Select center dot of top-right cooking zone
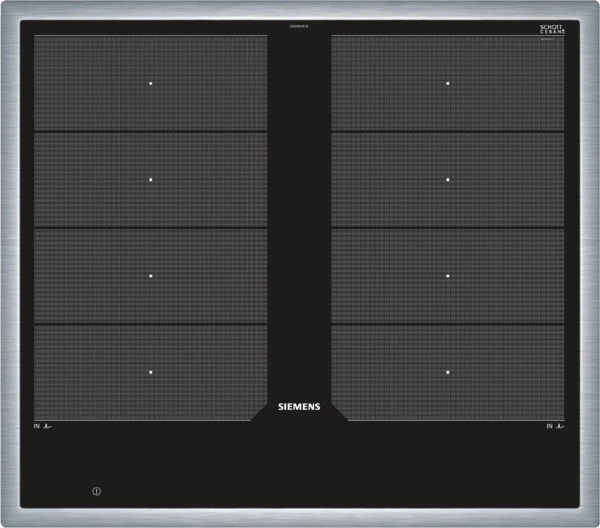The width and height of the screenshot is (600, 528). tap(448, 84)
